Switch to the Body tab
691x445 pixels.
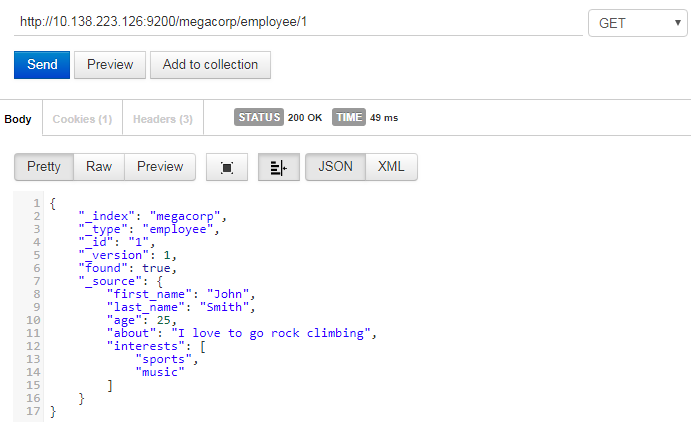click(x=18, y=119)
